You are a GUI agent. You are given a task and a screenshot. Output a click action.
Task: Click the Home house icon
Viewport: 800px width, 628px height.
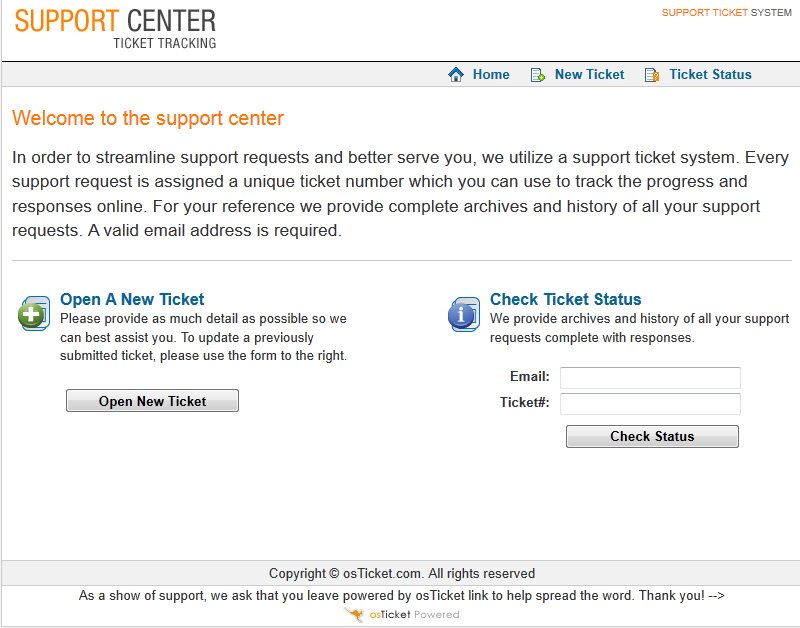click(456, 75)
